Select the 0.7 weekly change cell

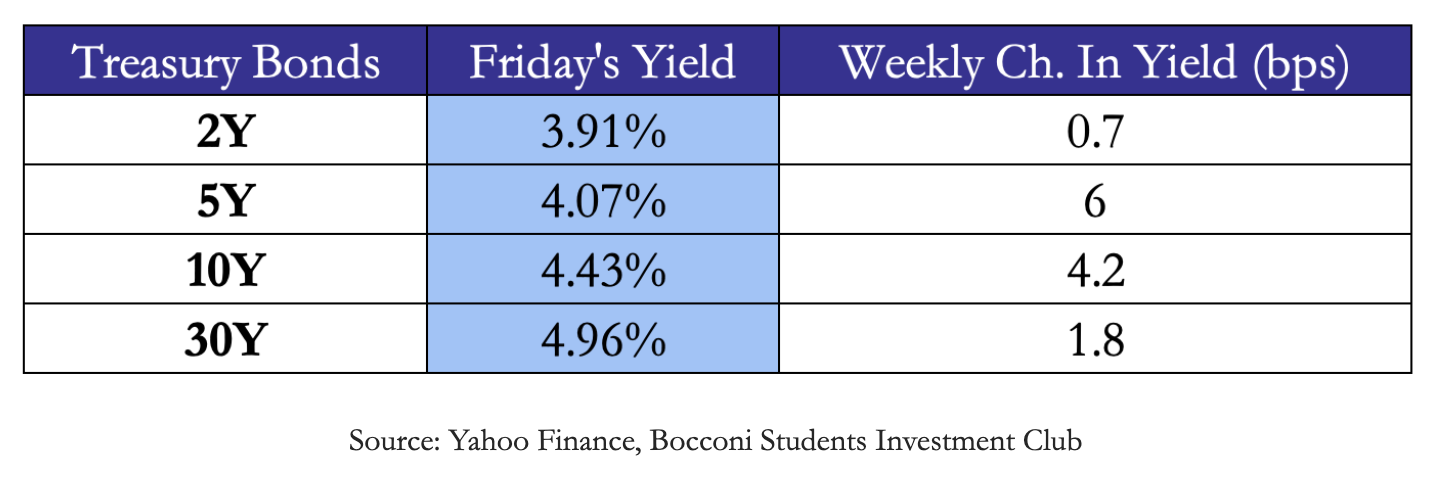tap(1094, 133)
